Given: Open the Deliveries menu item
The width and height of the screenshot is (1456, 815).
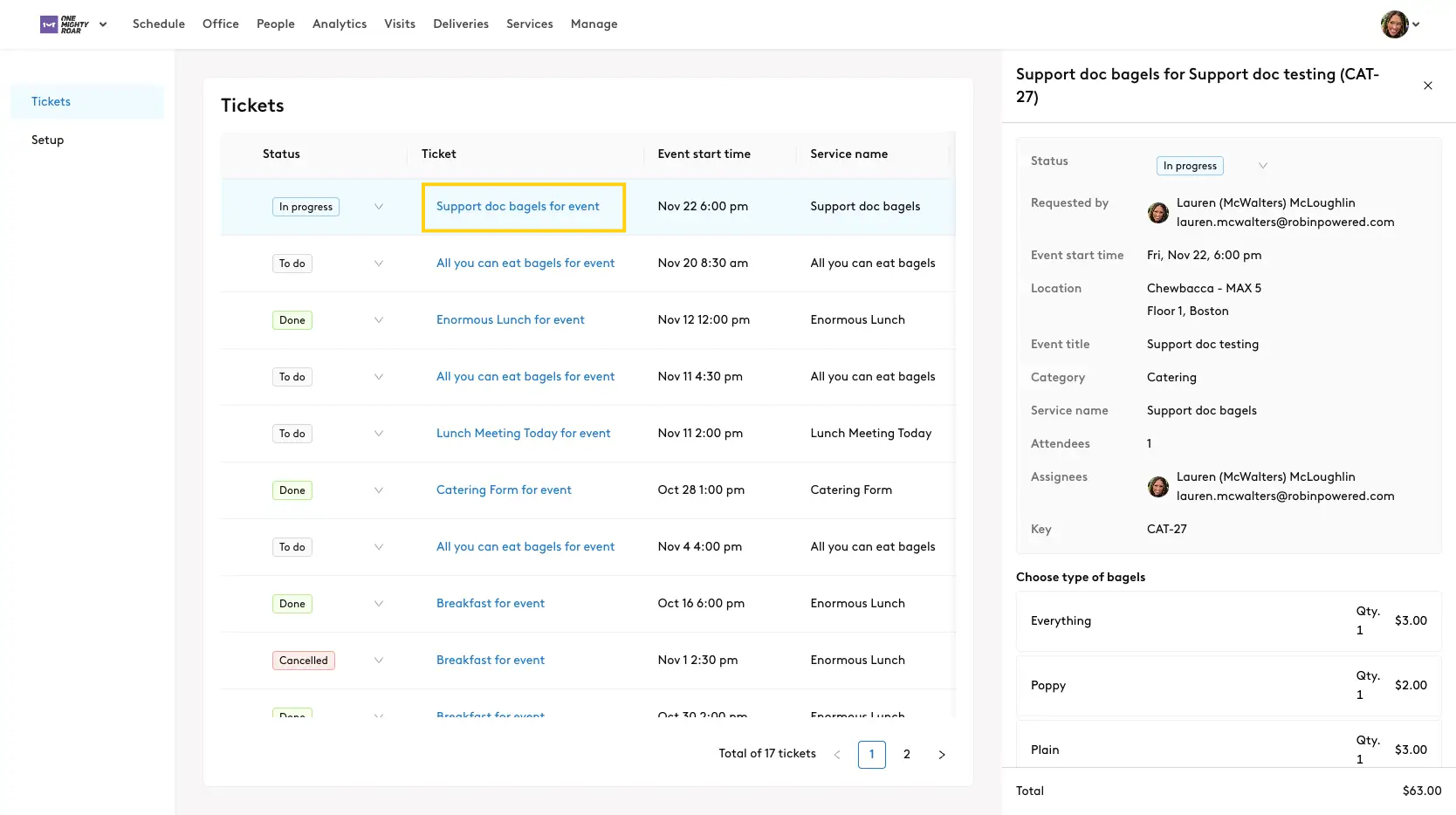Looking at the screenshot, I should pyautogui.click(x=460, y=24).
